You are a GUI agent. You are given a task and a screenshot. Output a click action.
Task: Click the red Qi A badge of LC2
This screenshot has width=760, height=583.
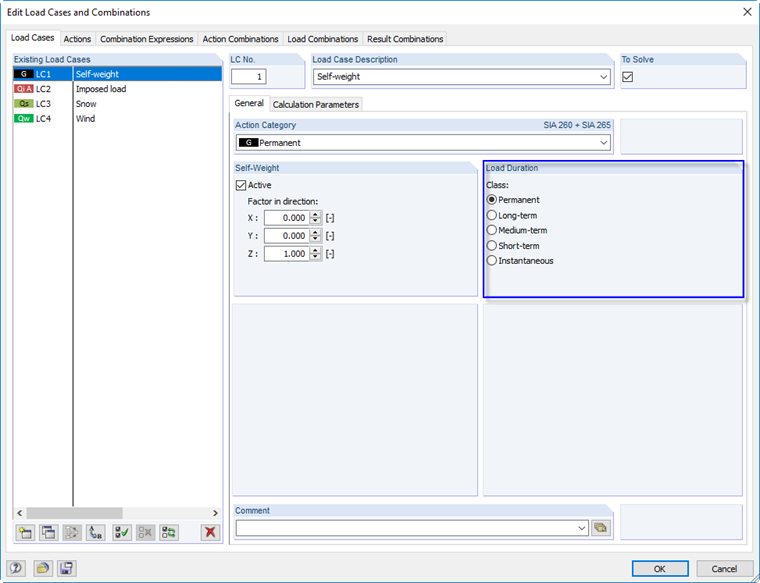[24, 89]
